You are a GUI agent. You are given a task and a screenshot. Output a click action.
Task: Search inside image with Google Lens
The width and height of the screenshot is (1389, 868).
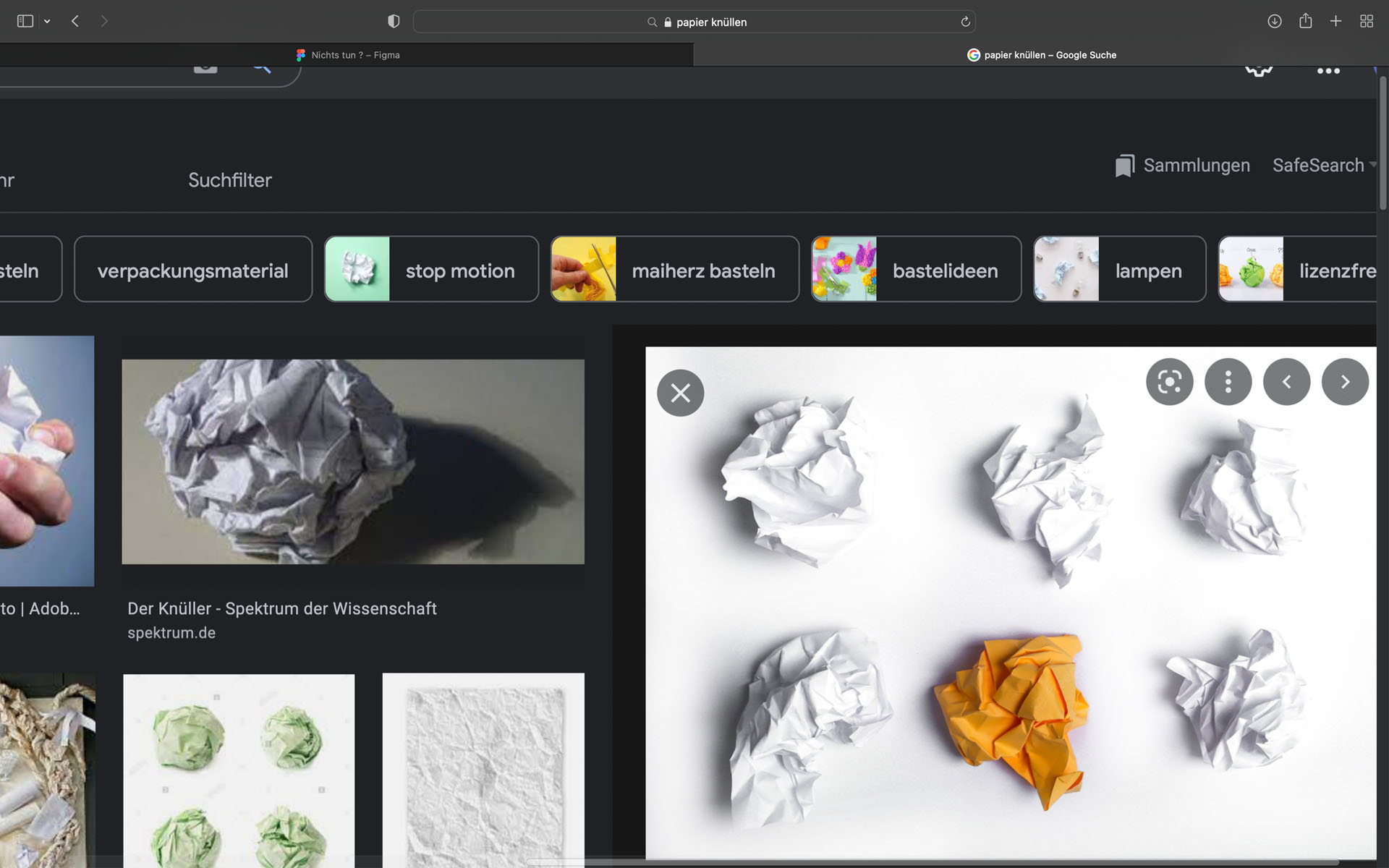[x=1169, y=382]
